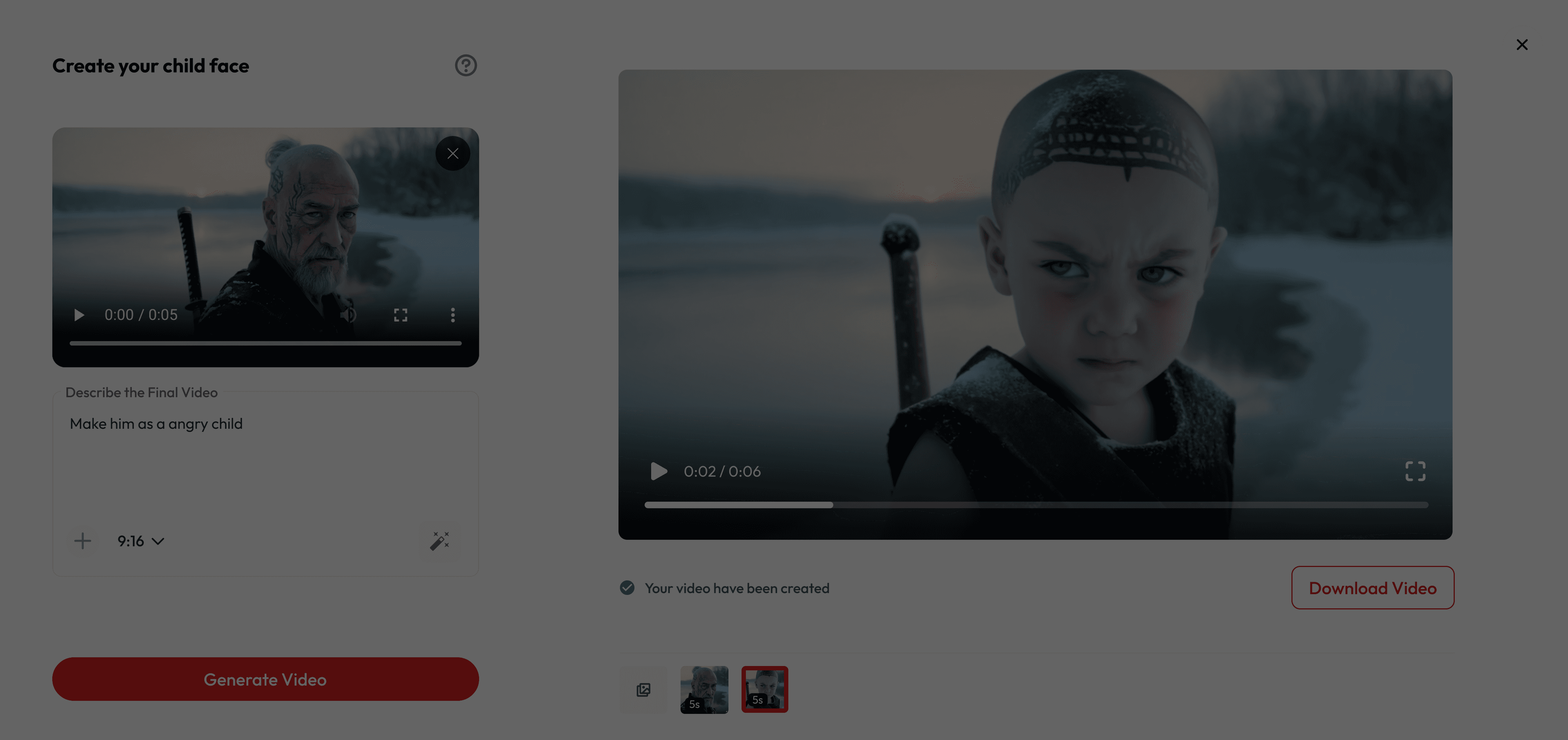The height and width of the screenshot is (740, 1568).
Task: Enter fullscreen on the source video
Action: (x=400, y=314)
